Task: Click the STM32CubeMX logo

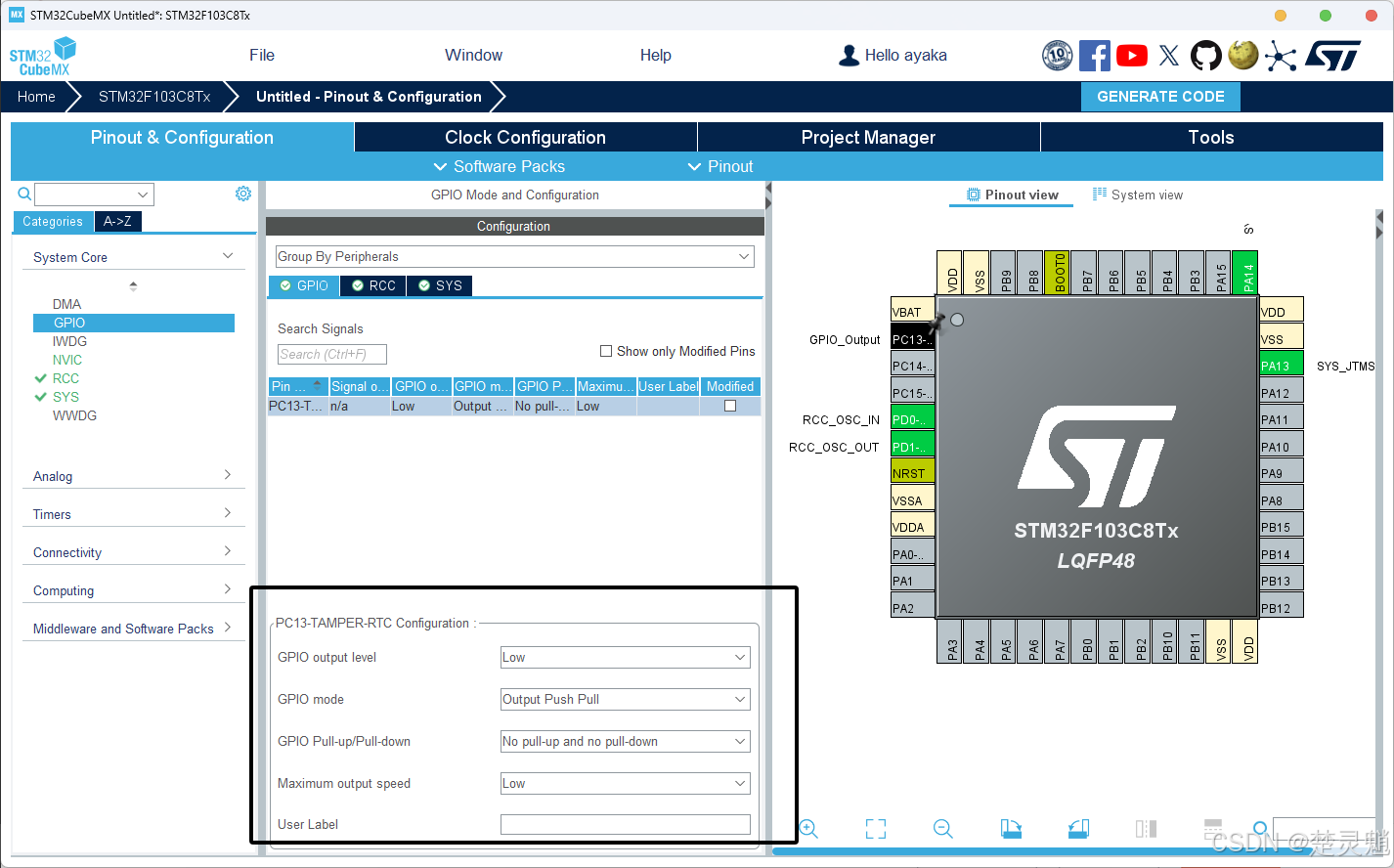Action: click(x=43, y=57)
